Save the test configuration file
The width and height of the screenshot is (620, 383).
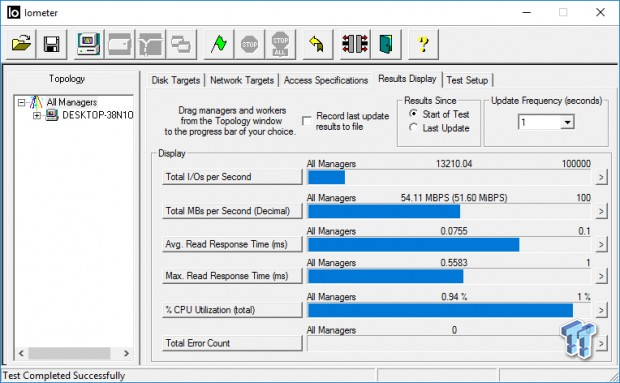52,44
